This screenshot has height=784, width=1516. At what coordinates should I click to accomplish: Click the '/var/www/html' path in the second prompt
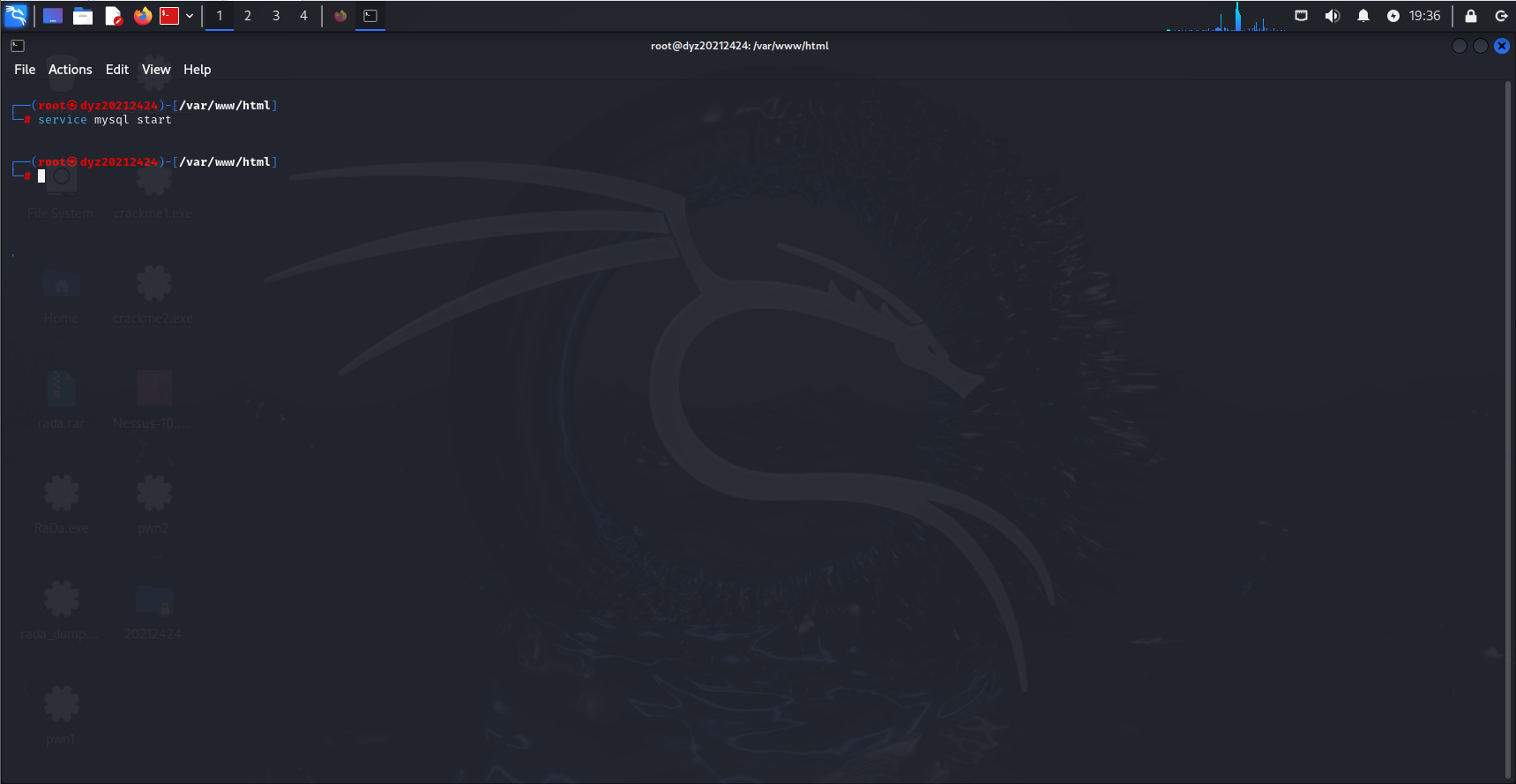(225, 162)
